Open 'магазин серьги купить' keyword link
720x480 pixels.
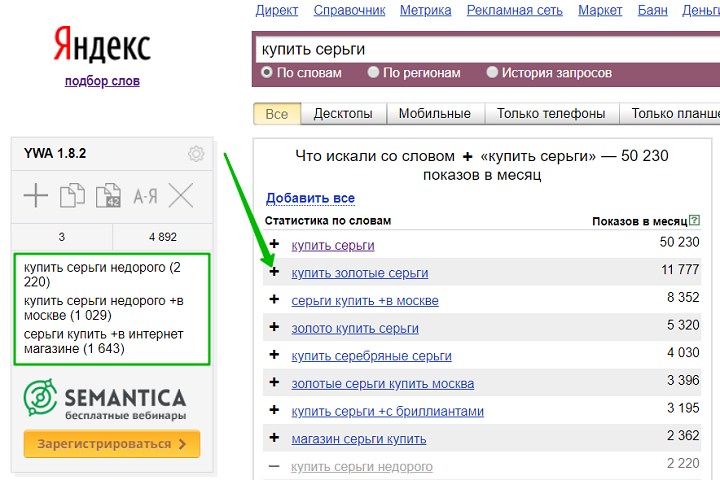(359, 439)
